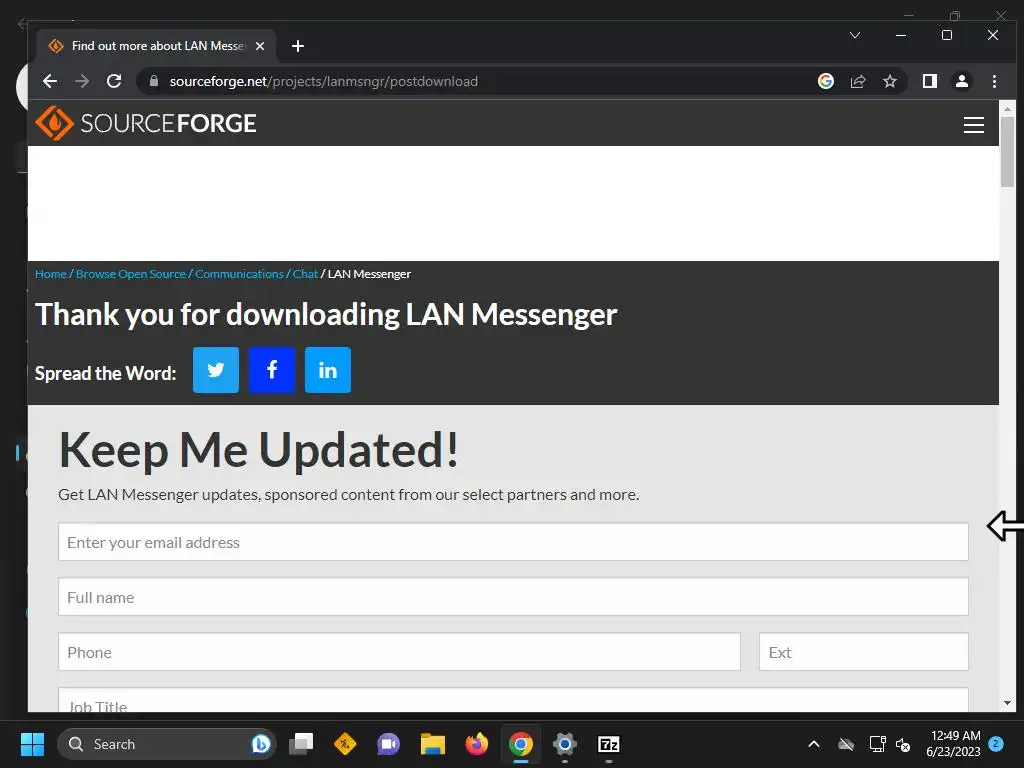Open the SourceForge hamburger menu
This screenshot has height=768, width=1024.
(973, 125)
